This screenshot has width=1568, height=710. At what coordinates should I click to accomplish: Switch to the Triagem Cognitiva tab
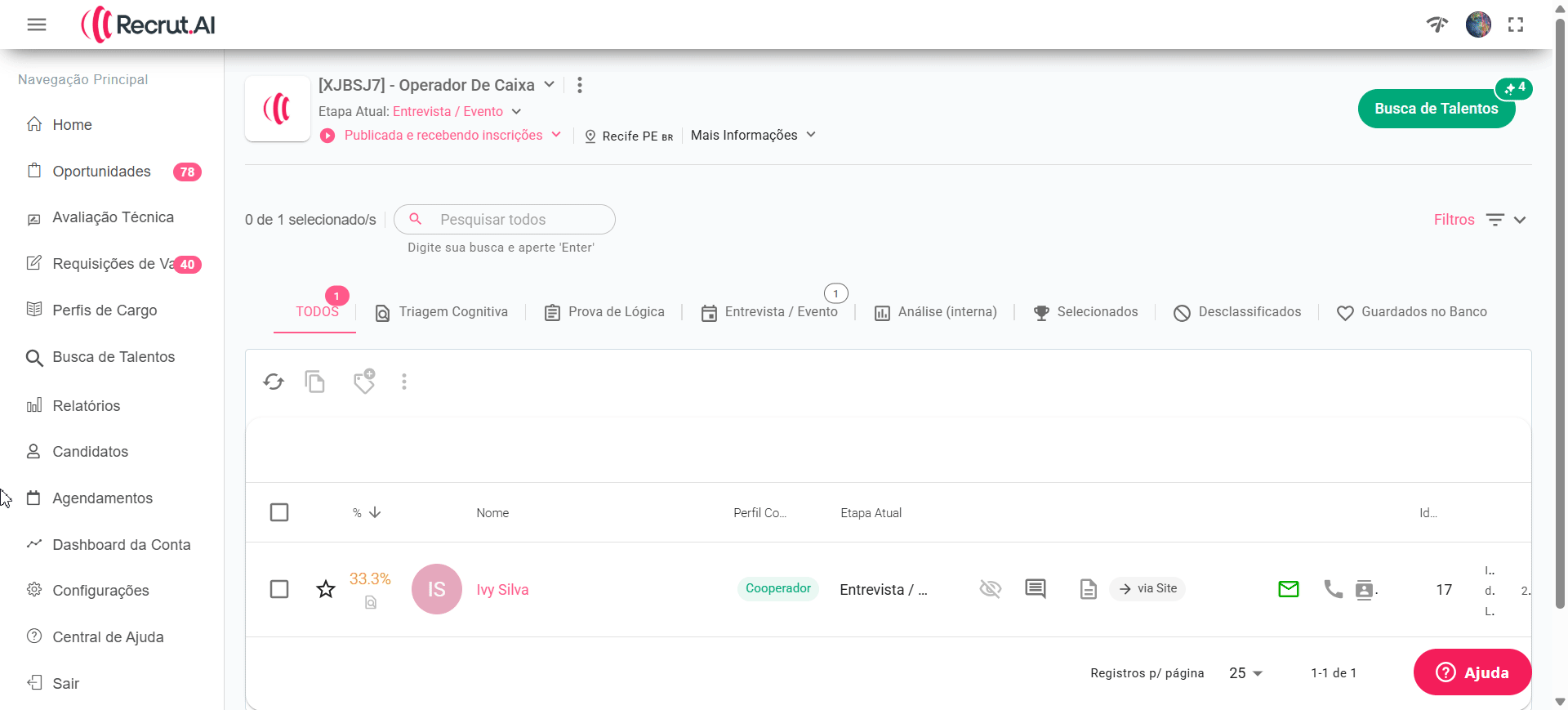click(442, 312)
